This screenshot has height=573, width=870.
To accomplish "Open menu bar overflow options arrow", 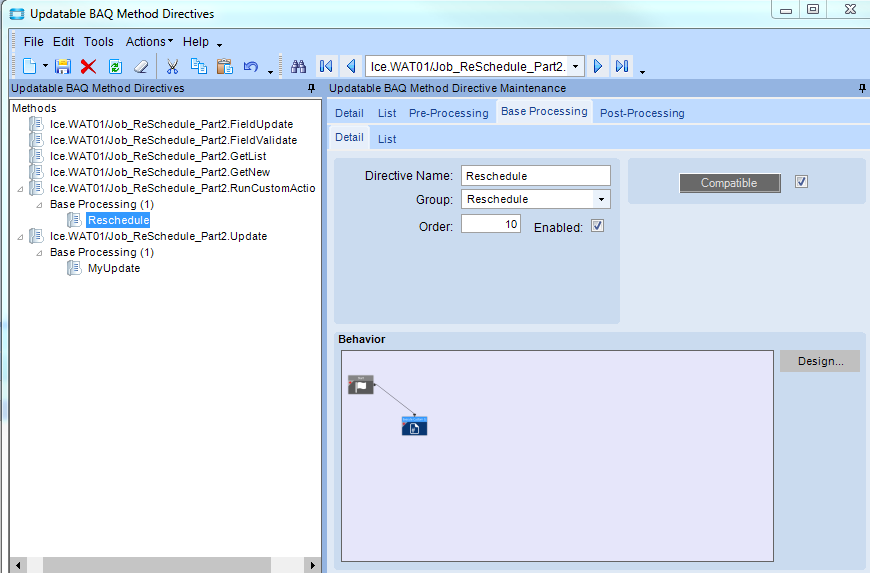I will (x=220, y=45).
